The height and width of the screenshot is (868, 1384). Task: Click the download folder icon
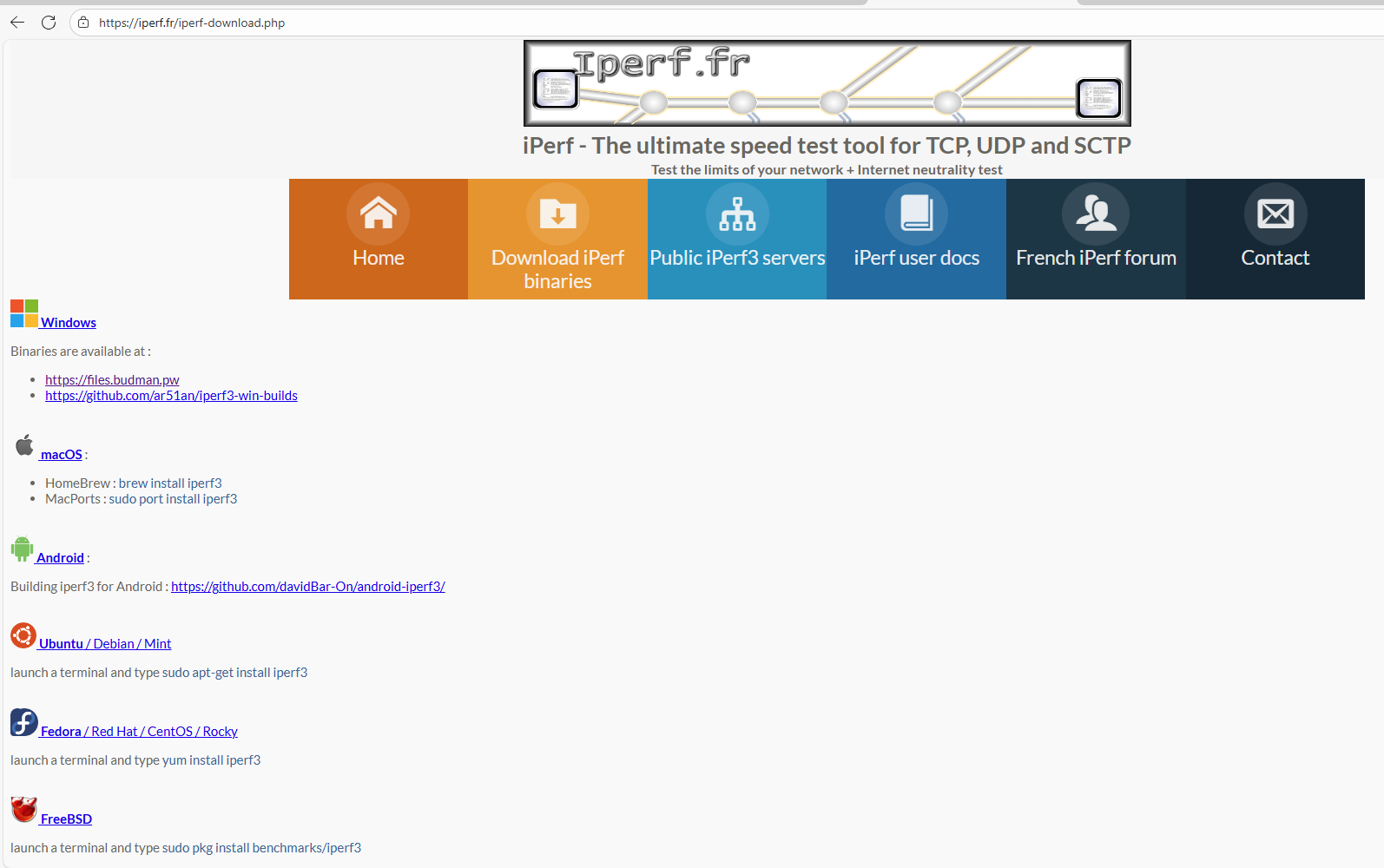(x=557, y=214)
